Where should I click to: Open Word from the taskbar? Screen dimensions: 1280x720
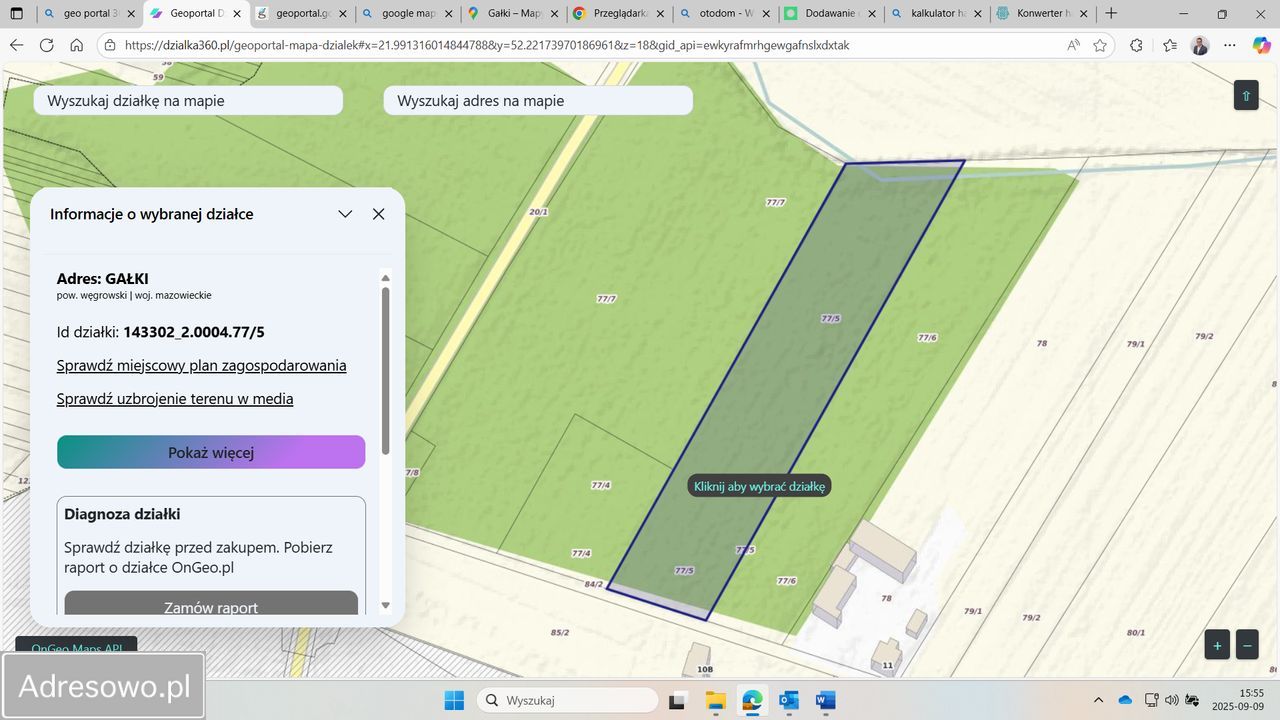pos(825,699)
